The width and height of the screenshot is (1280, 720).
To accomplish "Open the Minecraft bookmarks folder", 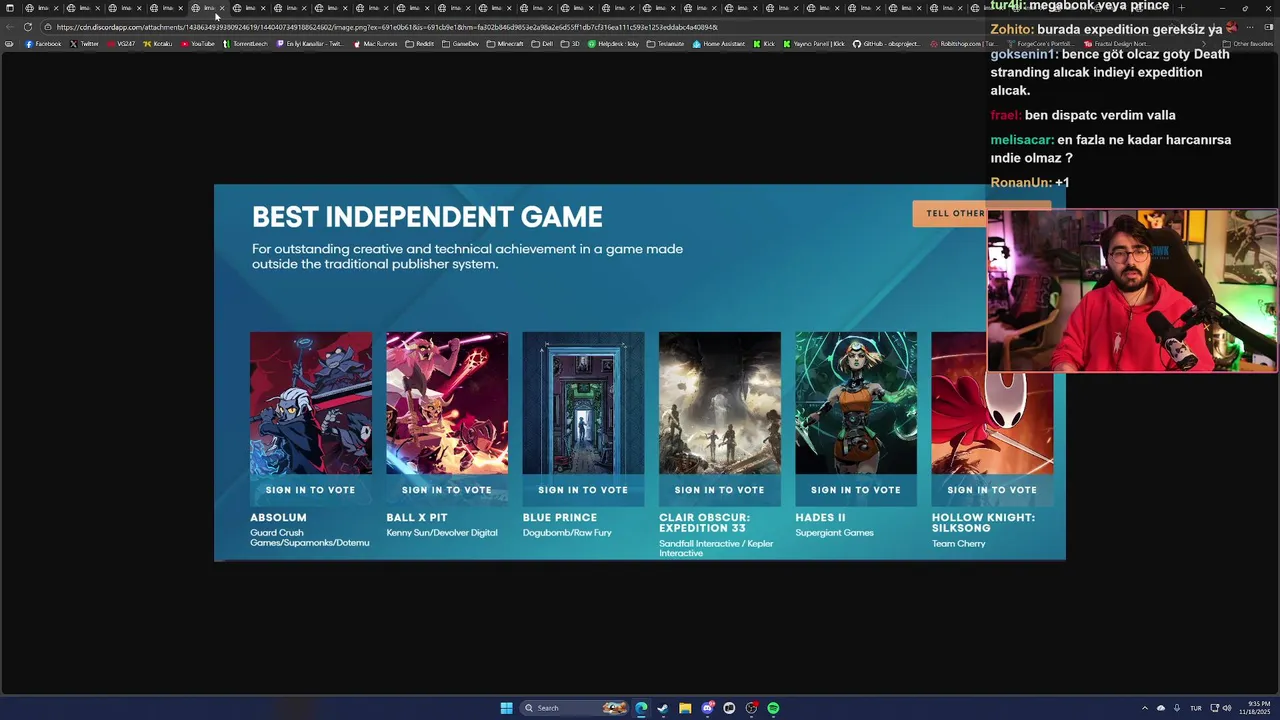I will tap(505, 44).
